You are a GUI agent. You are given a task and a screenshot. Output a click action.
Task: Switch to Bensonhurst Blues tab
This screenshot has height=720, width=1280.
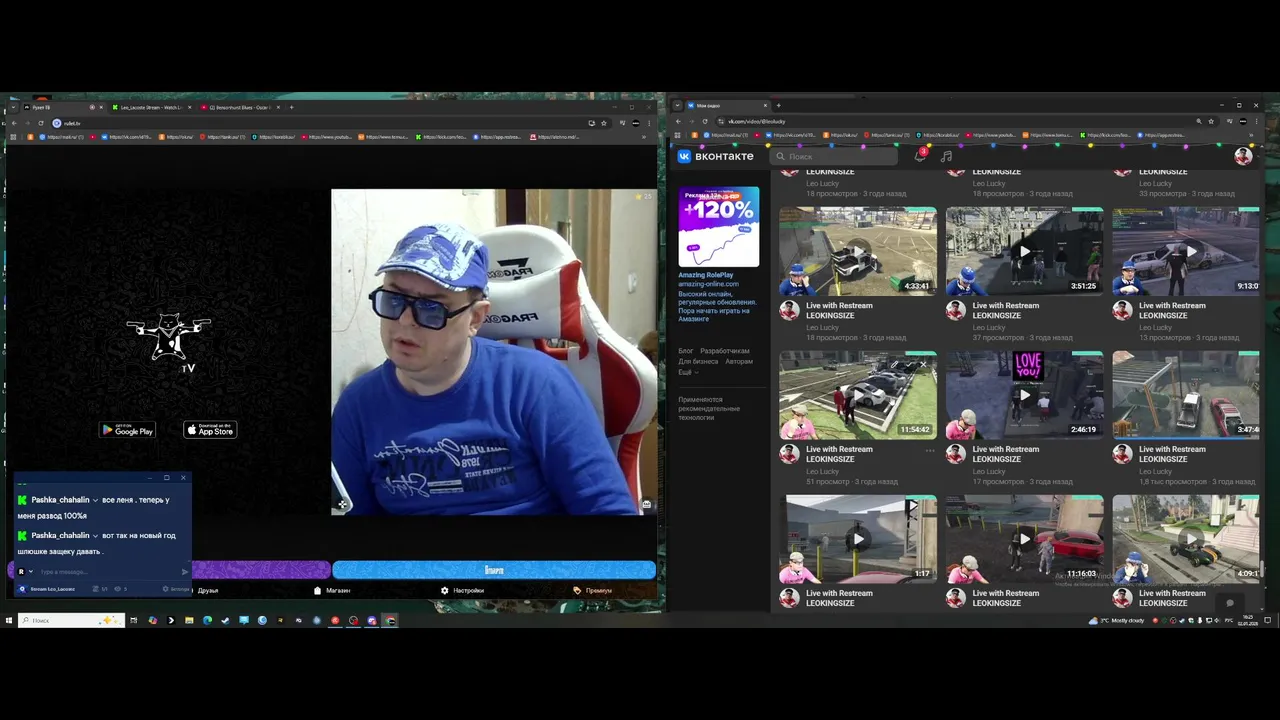tap(240, 107)
